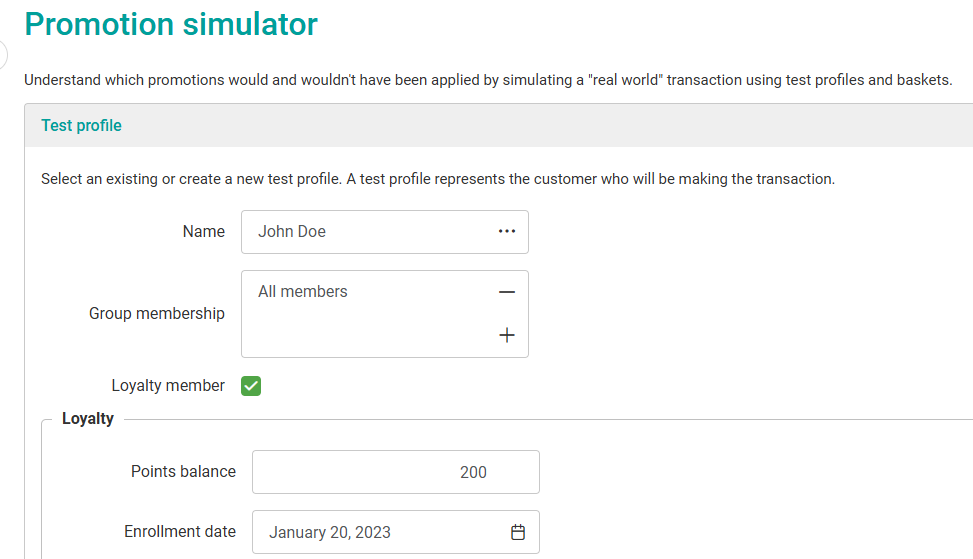Remove the All members group with minus icon
Image resolution: width=973 pixels, height=559 pixels.
[507, 292]
